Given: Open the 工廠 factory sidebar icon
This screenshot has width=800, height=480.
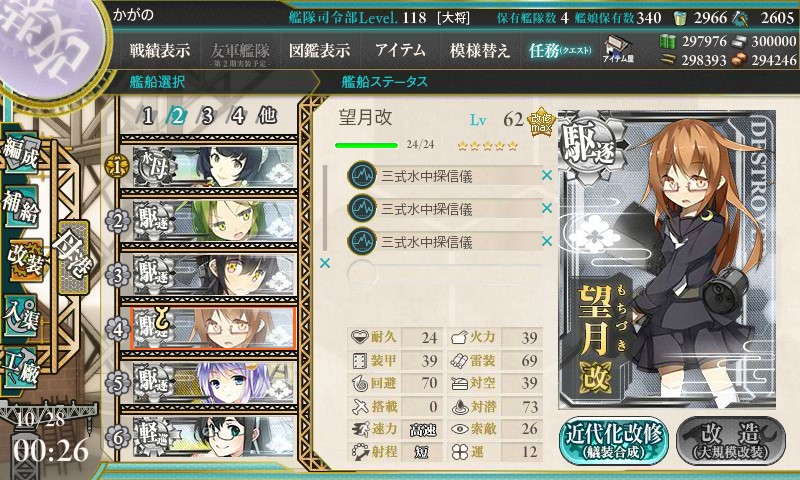Looking at the screenshot, I should click(20, 368).
